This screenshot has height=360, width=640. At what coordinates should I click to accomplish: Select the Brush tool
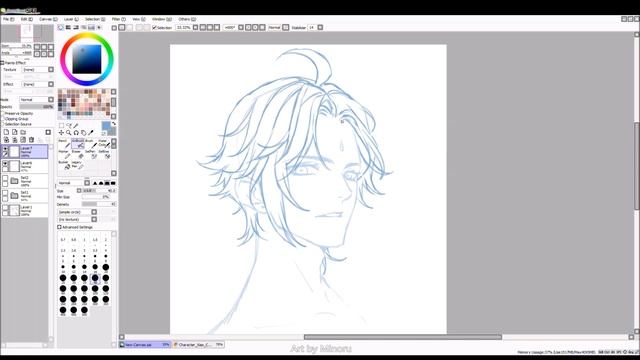[x=91, y=144]
